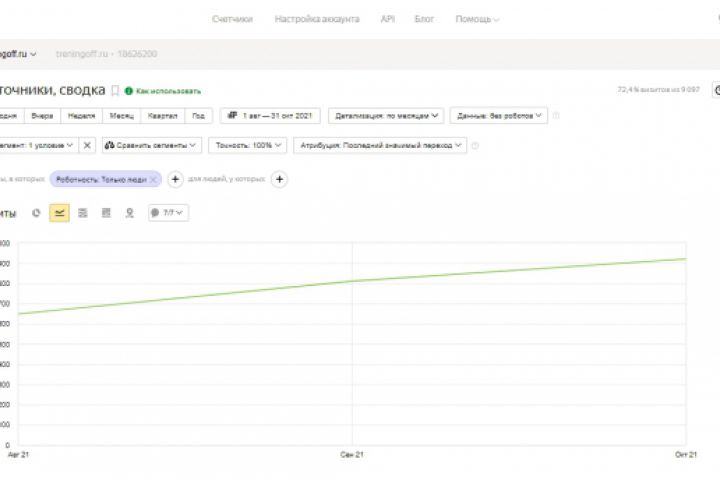The width and height of the screenshot is (720, 480).
Task: Click the comment bubble icon beside 7/7
Action: tap(155, 213)
